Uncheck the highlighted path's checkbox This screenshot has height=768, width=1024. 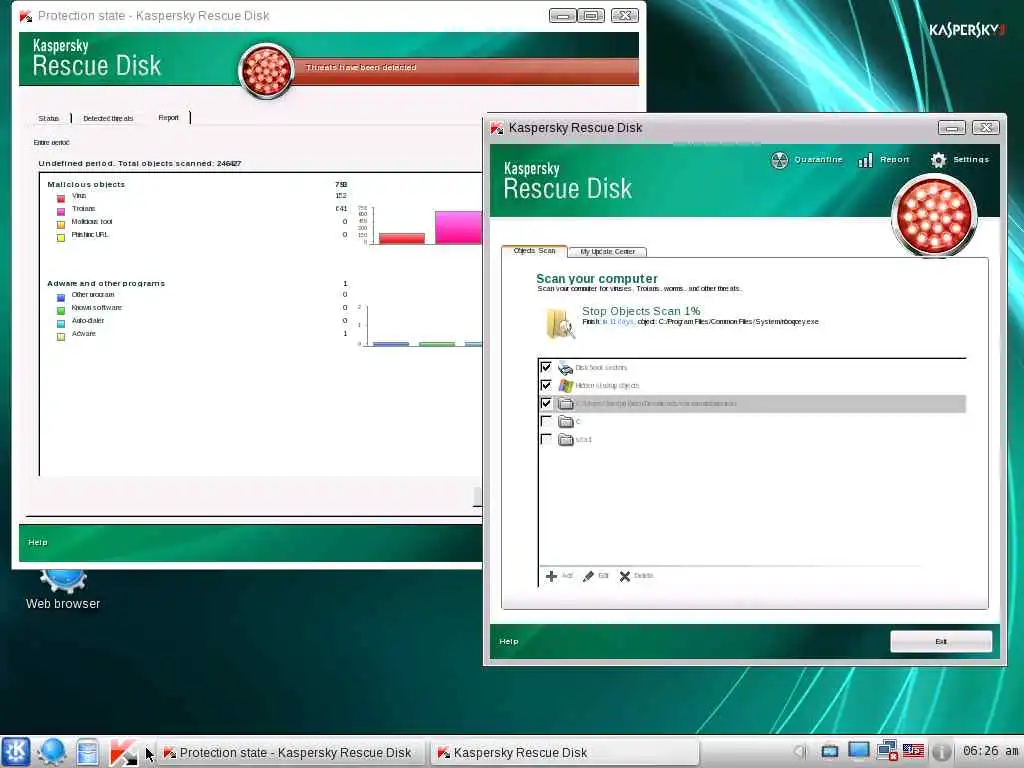(546, 404)
